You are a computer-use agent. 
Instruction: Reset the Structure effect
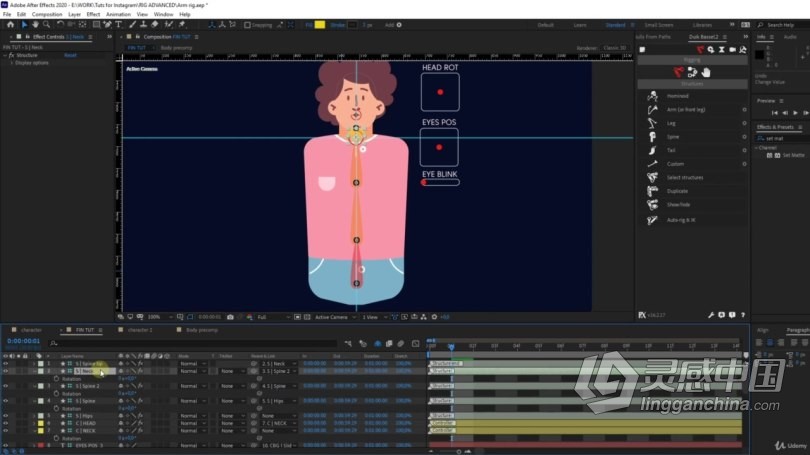tap(70, 55)
